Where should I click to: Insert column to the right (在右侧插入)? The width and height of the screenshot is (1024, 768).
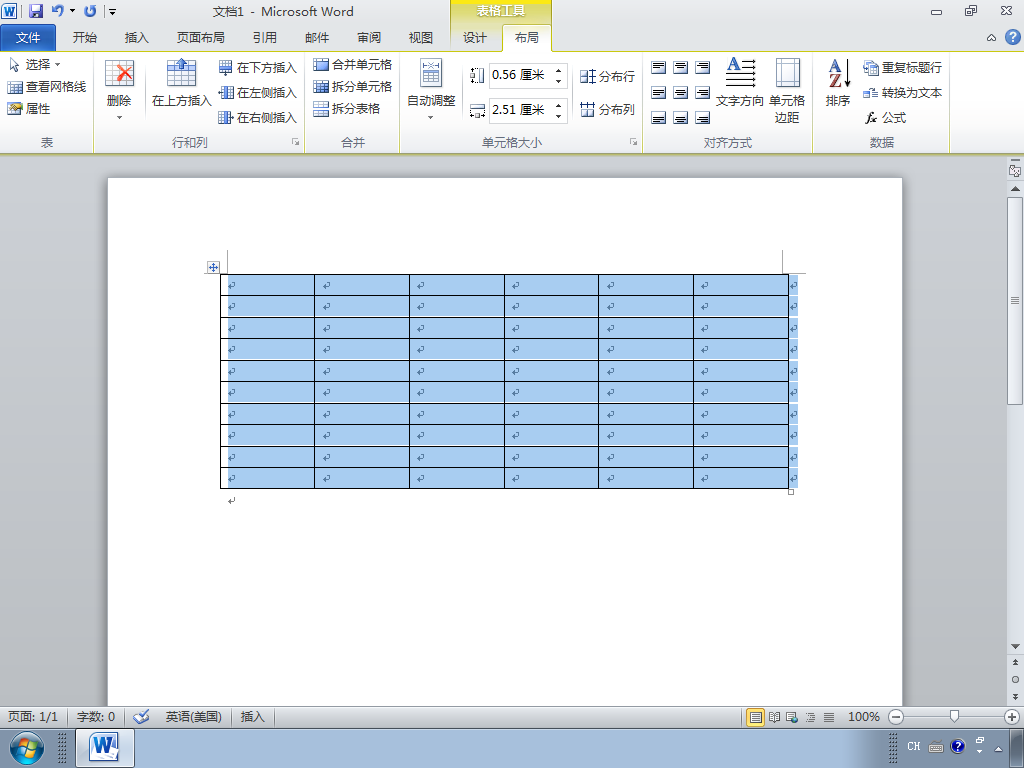coord(257,118)
